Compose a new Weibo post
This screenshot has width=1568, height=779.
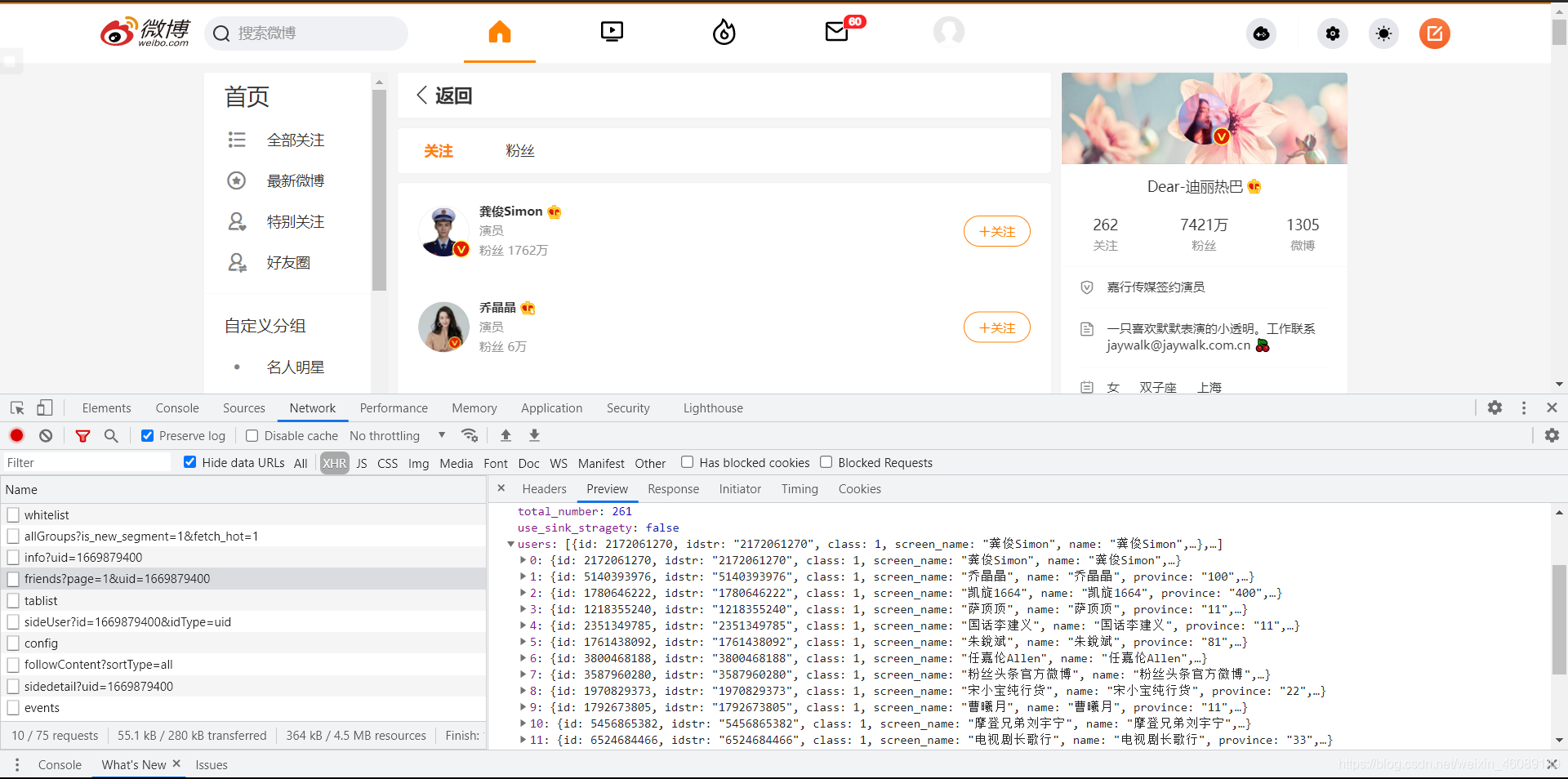click(x=1435, y=33)
